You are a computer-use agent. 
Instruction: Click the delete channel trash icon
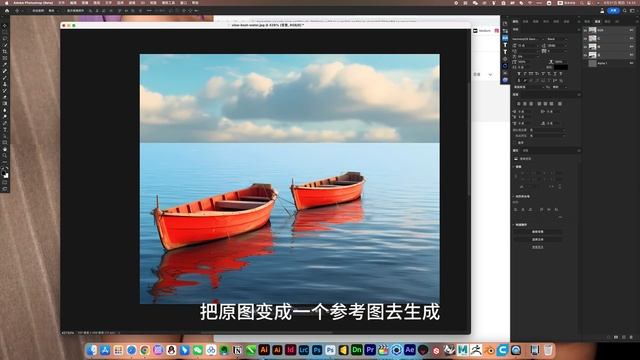[631, 337]
